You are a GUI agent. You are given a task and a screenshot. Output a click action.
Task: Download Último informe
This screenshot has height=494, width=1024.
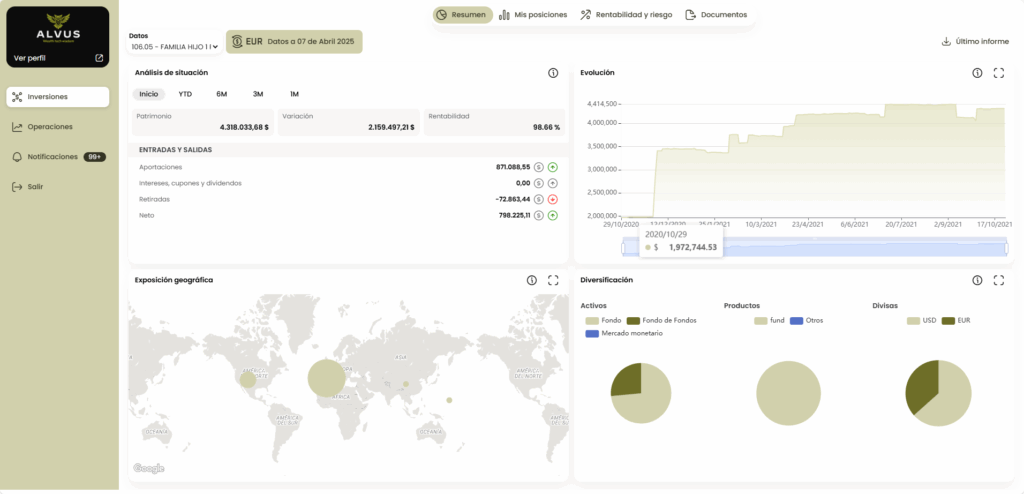(975, 42)
